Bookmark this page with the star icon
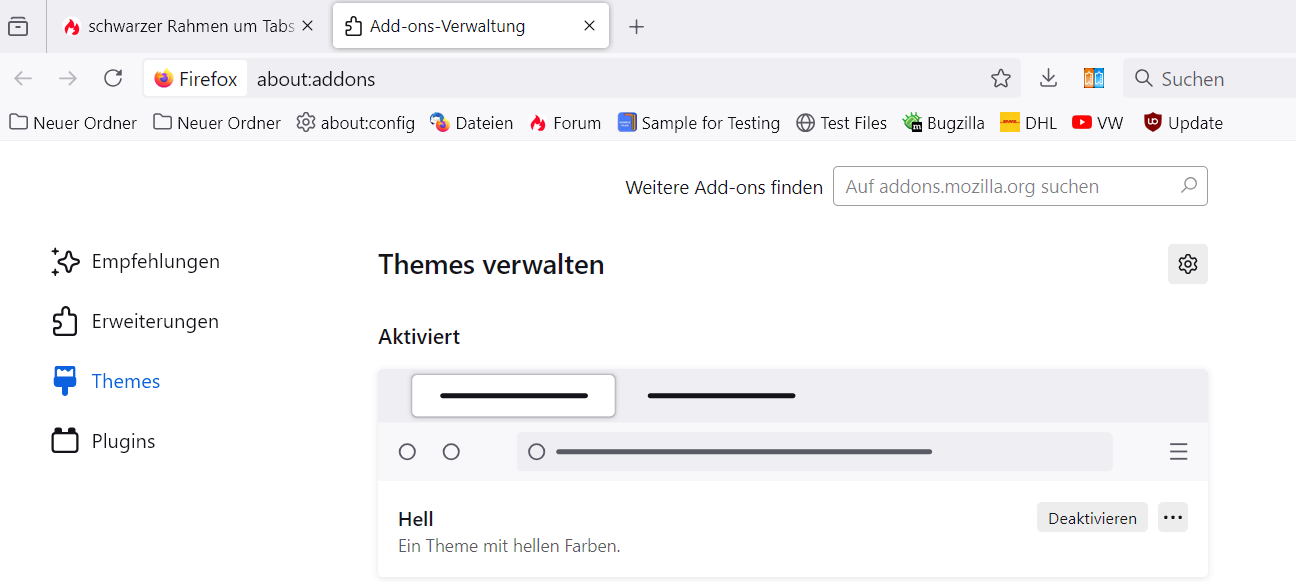Image resolution: width=1296 pixels, height=582 pixels. 1000,78
